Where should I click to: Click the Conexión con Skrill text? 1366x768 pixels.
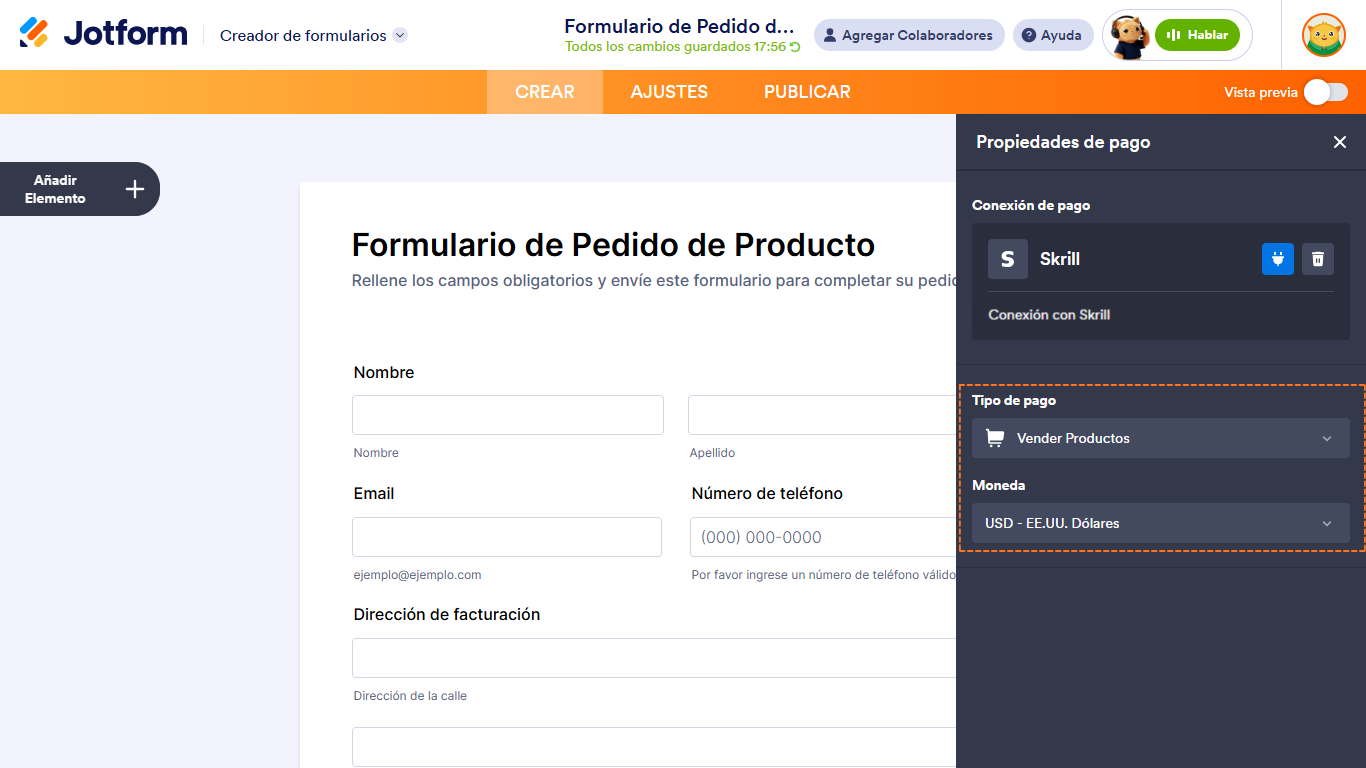click(x=1049, y=314)
